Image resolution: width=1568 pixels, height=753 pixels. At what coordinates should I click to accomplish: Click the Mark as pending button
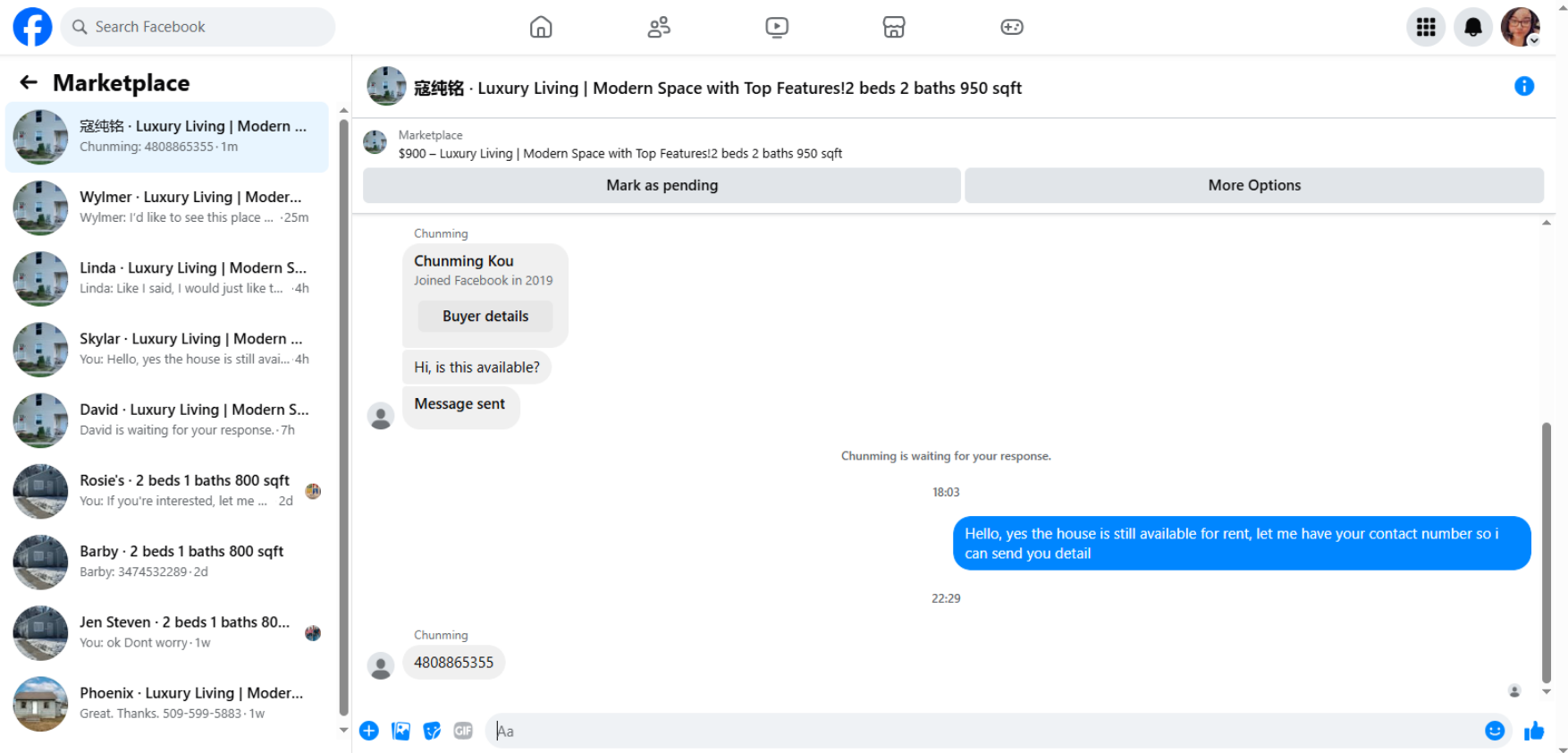click(x=662, y=185)
